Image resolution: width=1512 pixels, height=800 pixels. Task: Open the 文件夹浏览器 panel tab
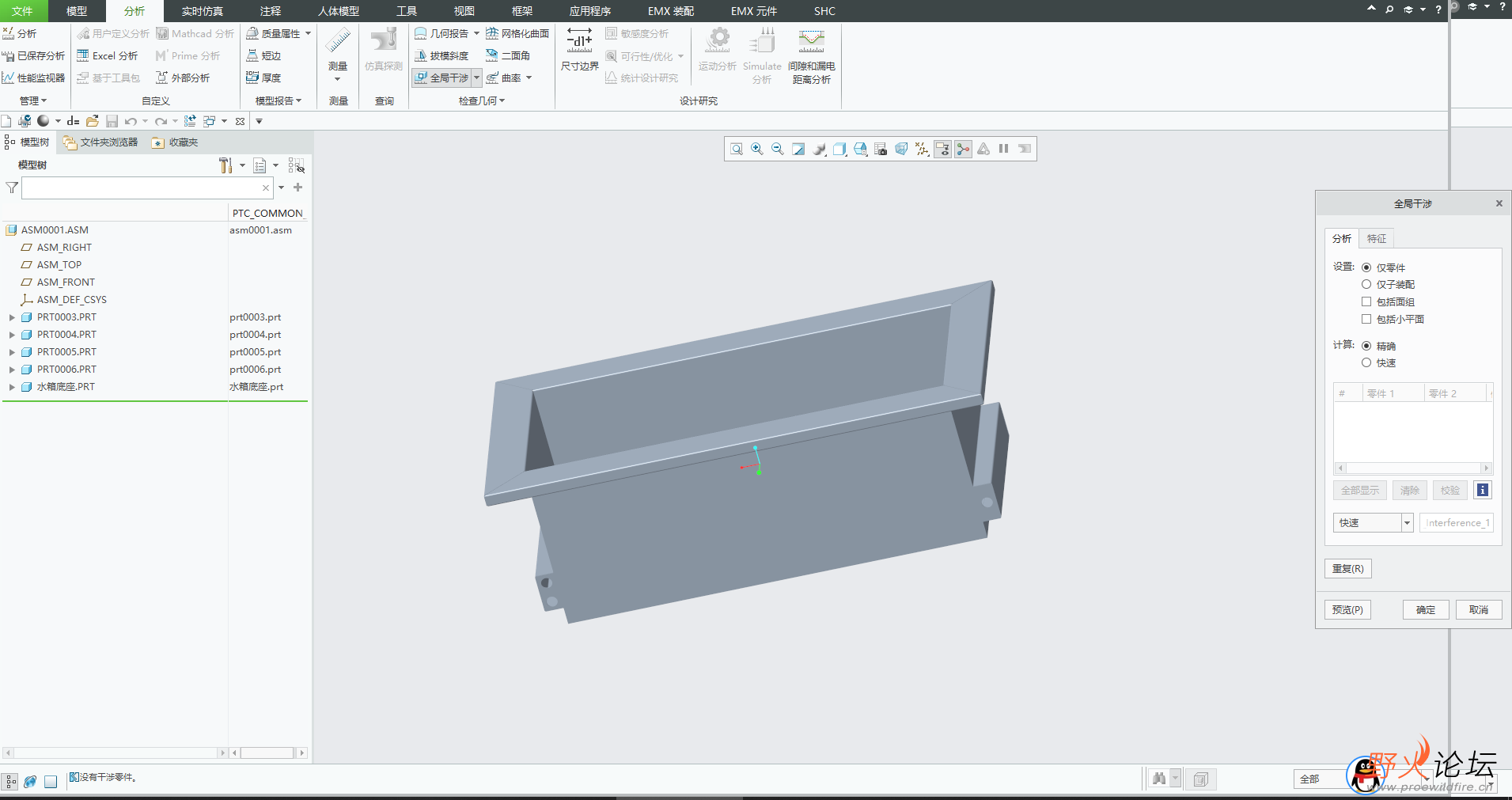click(x=100, y=142)
